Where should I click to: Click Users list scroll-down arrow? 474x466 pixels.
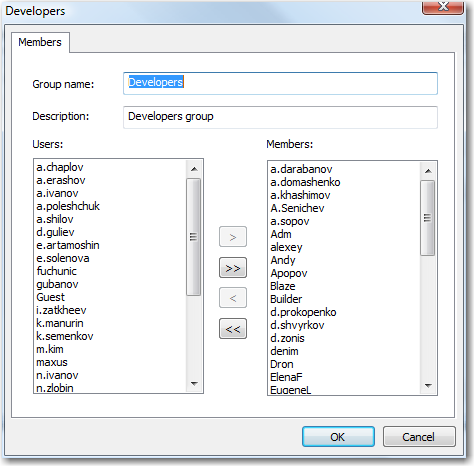pos(194,384)
